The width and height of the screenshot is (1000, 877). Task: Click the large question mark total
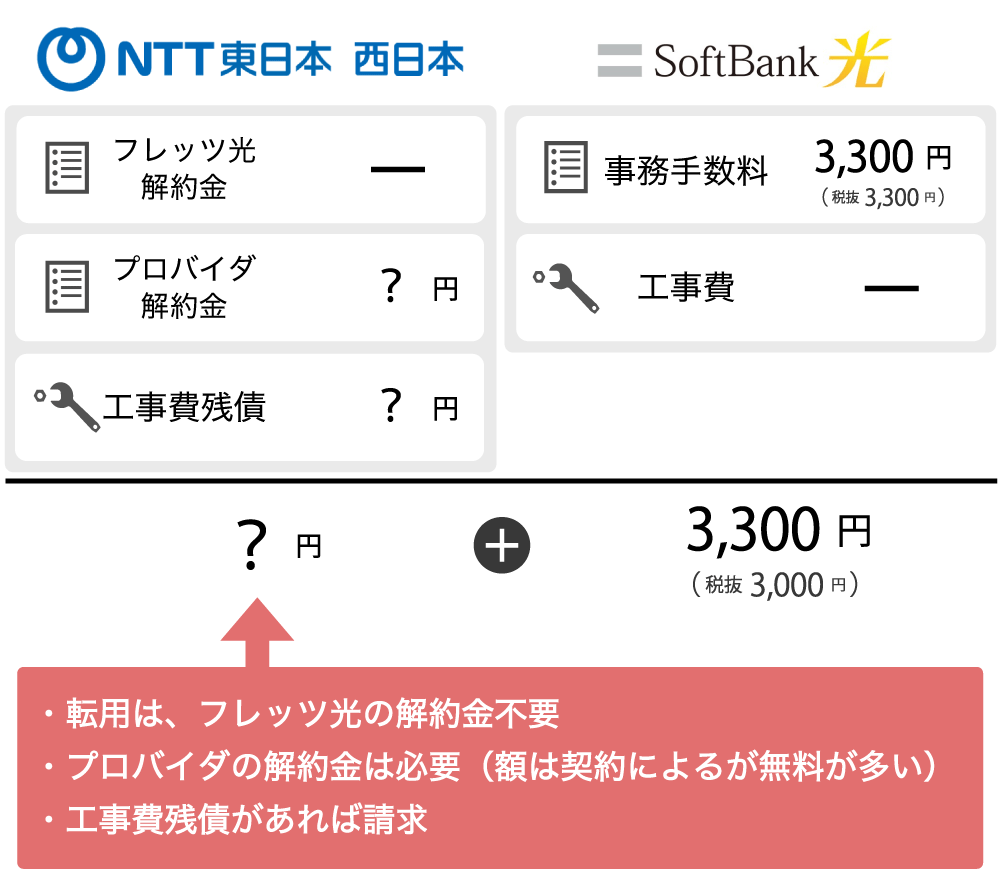(255, 546)
